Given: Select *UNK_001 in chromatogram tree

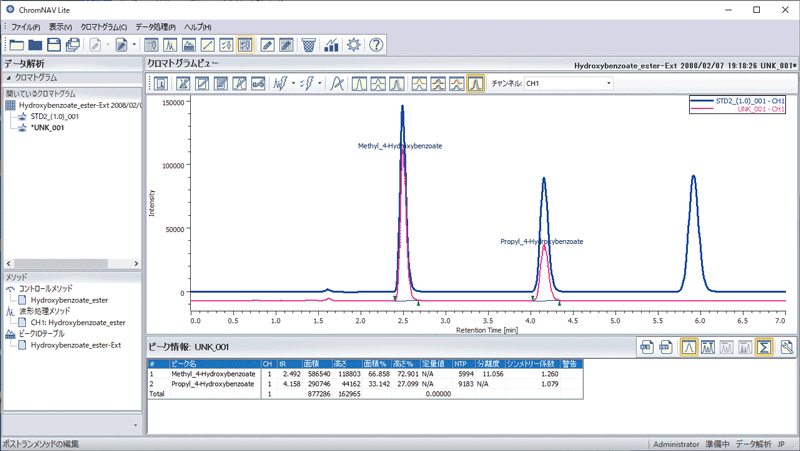Looking at the screenshot, I should [x=47, y=128].
